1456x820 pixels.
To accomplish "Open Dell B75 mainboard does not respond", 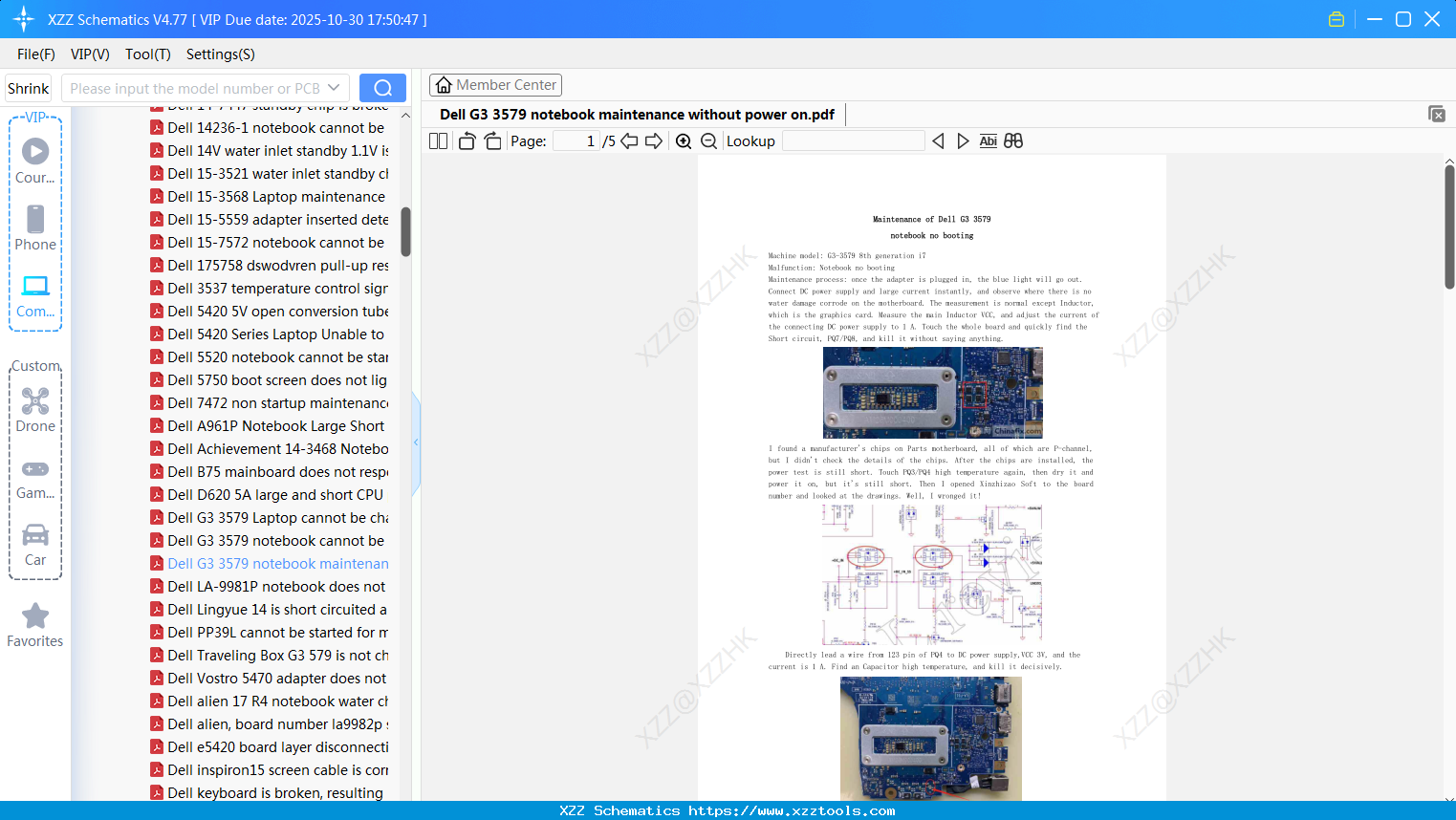I will pyautogui.click(x=278, y=472).
